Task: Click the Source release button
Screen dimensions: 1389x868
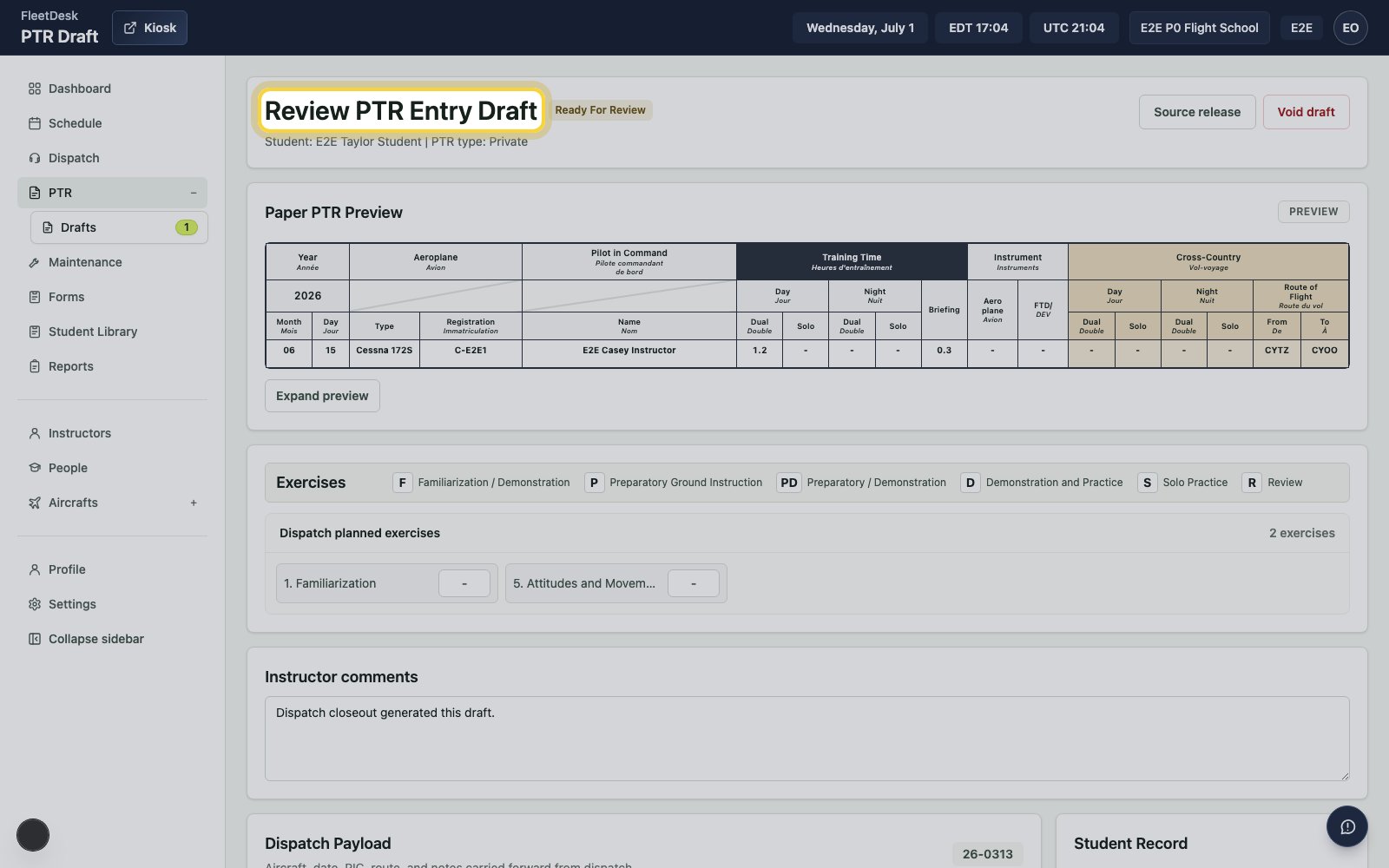Action: [1197, 112]
